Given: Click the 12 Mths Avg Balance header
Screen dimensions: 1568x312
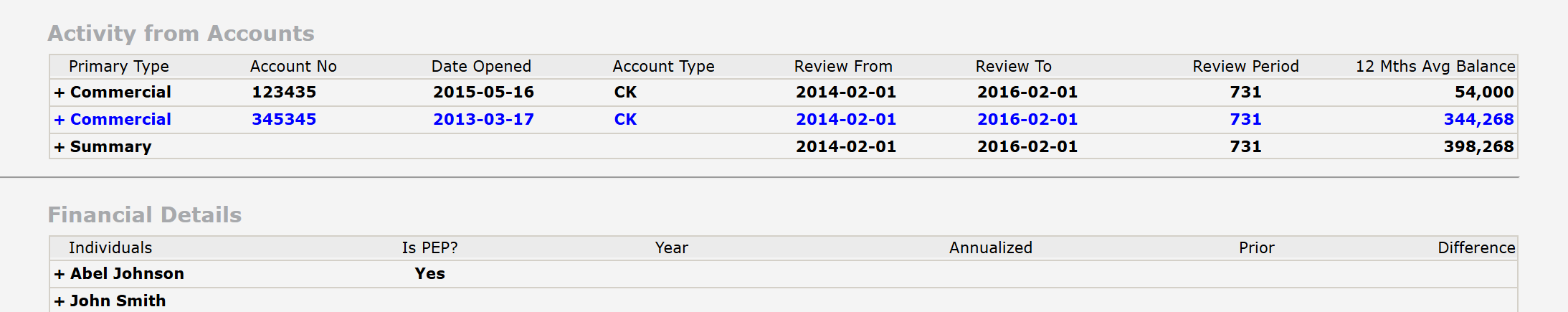Looking at the screenshot, I should click(x=1435, y=66).
